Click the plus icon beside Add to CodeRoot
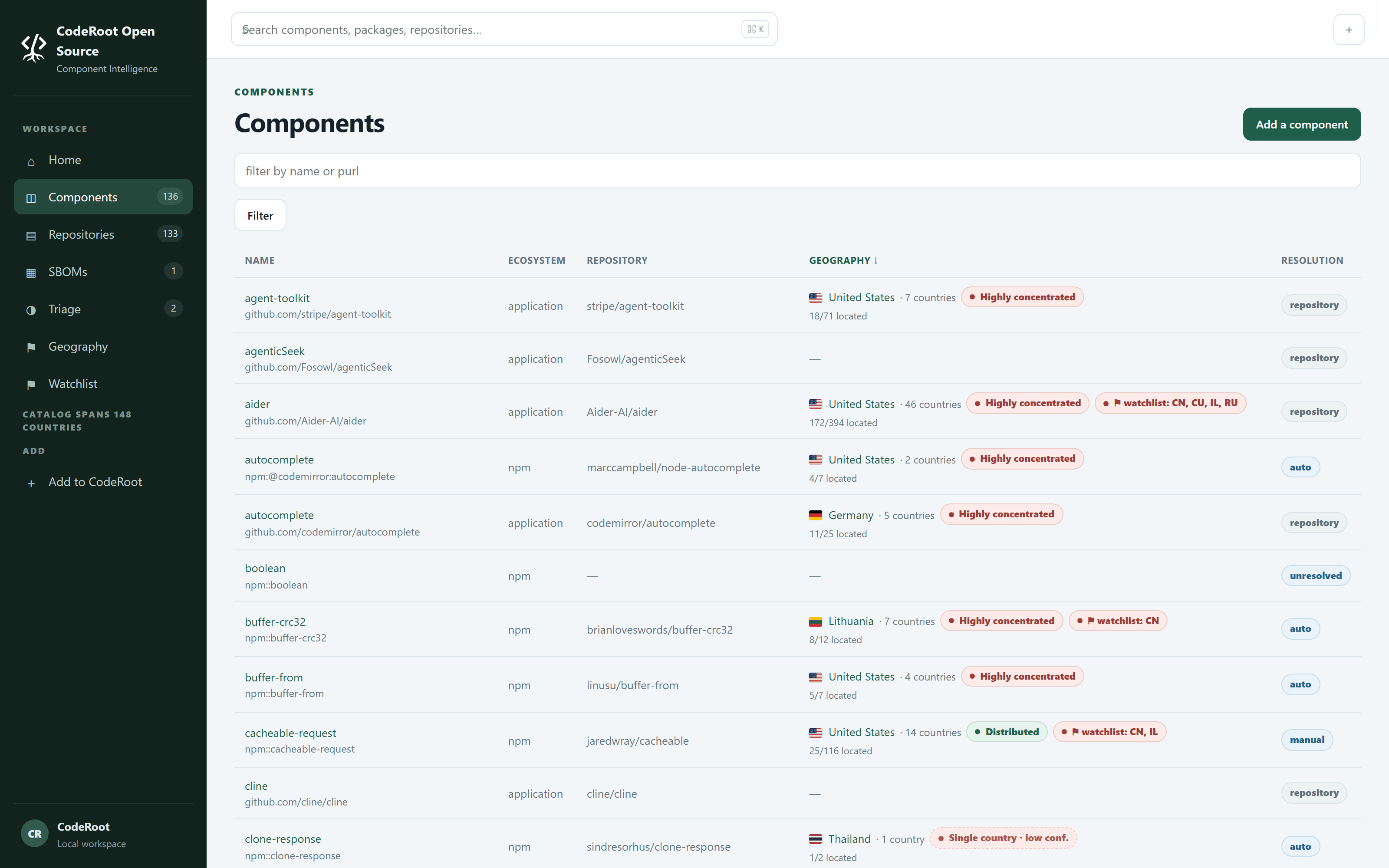 pyautogui.click(x=31, y=483)
